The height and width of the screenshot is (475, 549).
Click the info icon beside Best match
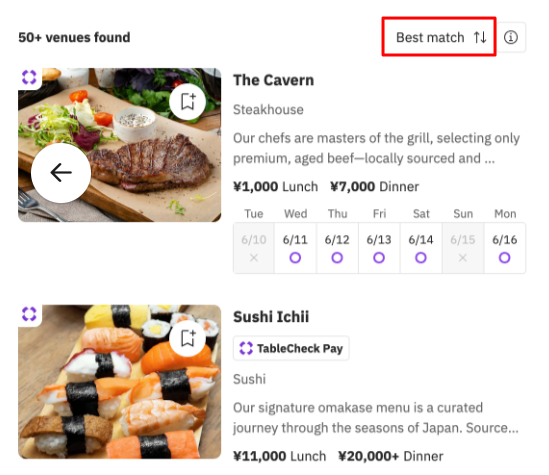(x=511, y=37)
